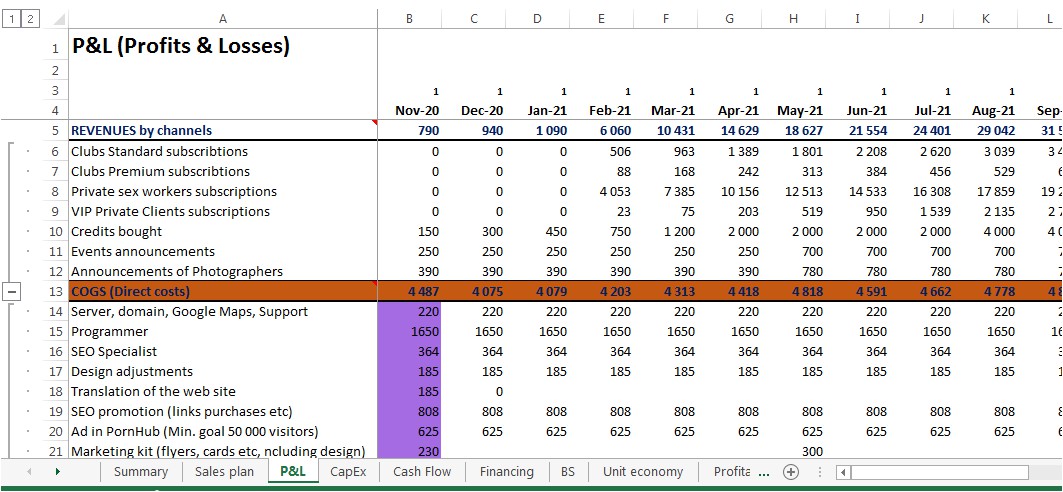Select the May-21 month header cell
This screenshot has height=492, width=1063.
pos(793,110)
